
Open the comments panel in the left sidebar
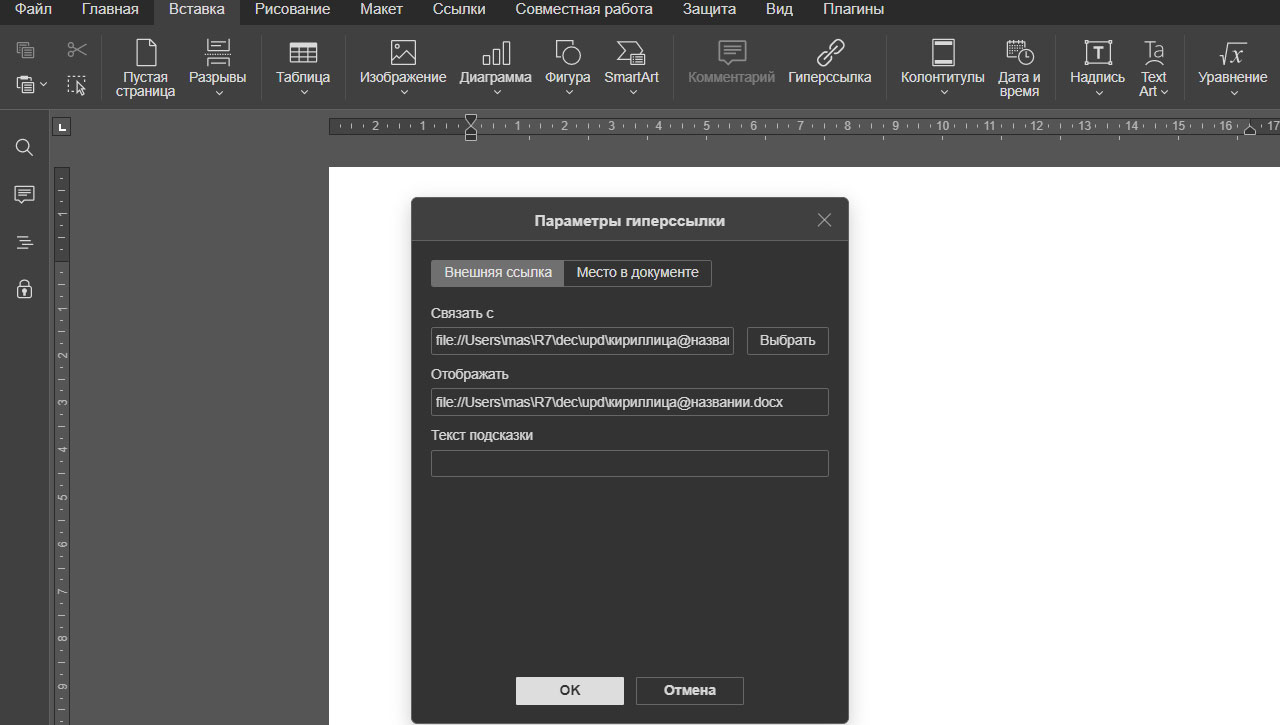point(25,195)
